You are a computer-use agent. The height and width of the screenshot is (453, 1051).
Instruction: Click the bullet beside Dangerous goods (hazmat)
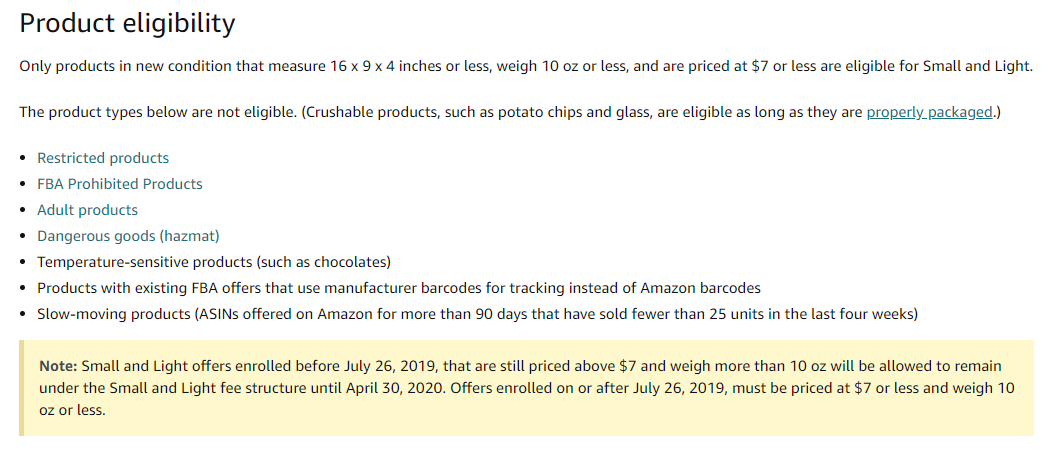click(23, 236)
